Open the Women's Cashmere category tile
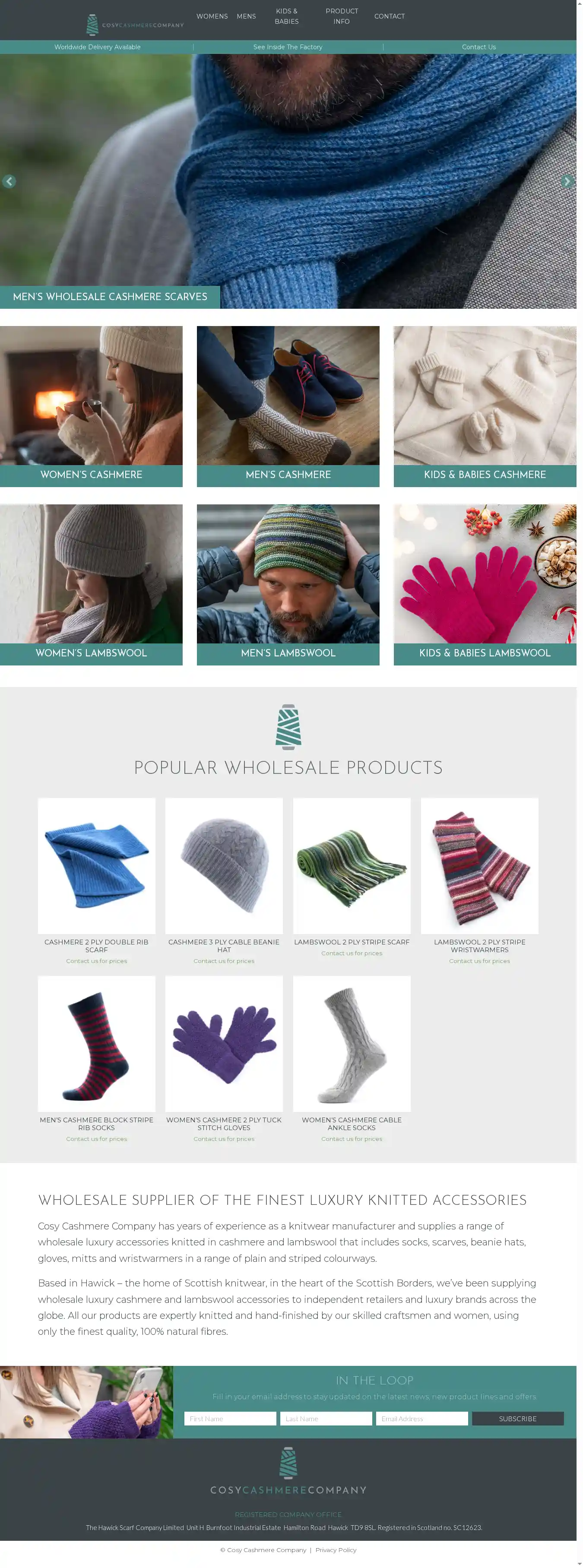Viewport: 583px width, 1568px height. [91, 407]
